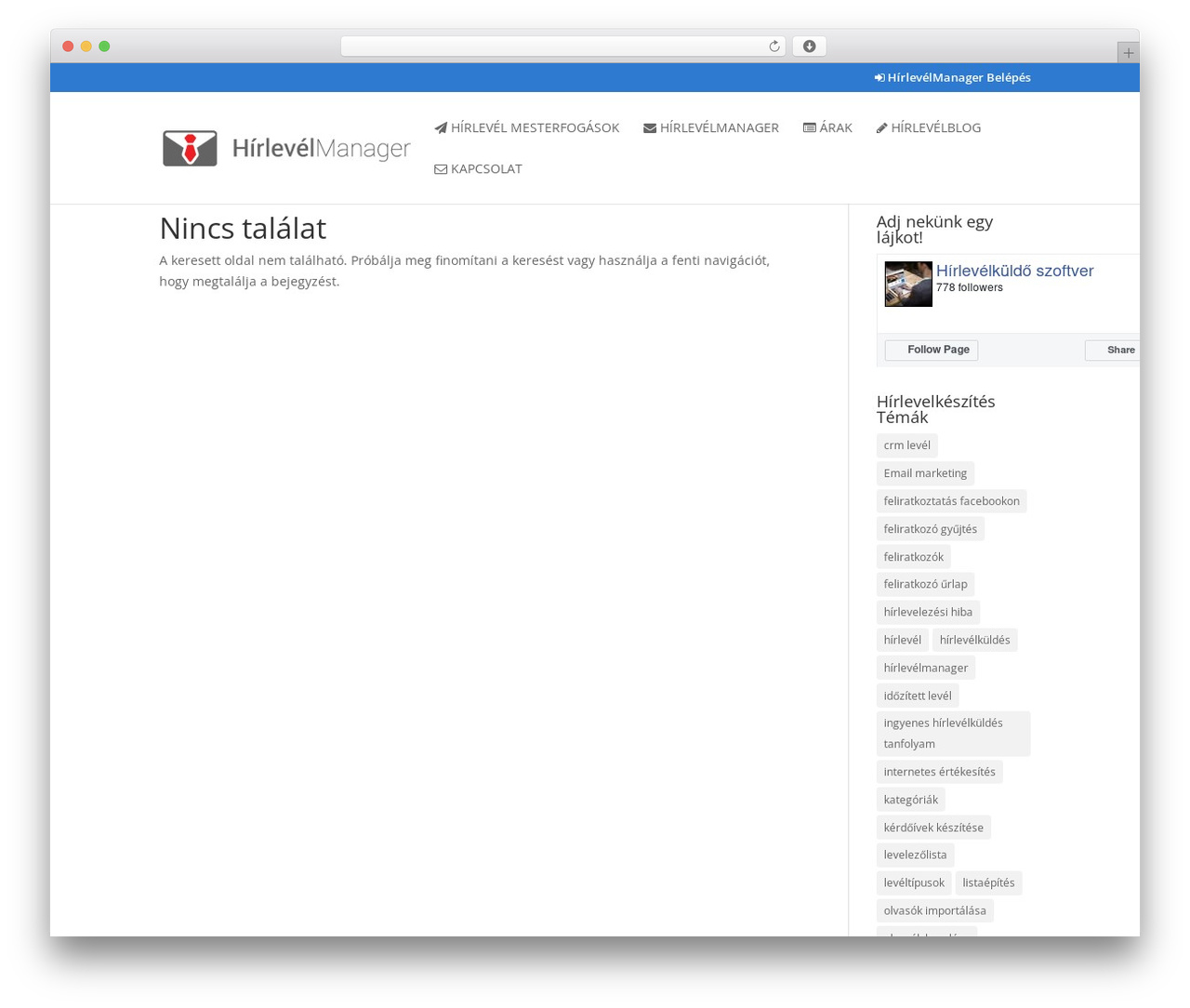The width and height of the screenshot is (1190, 1008).
Task: Select the 'hírlevelezési hiba' tag
Action: (x=928, y=612)
